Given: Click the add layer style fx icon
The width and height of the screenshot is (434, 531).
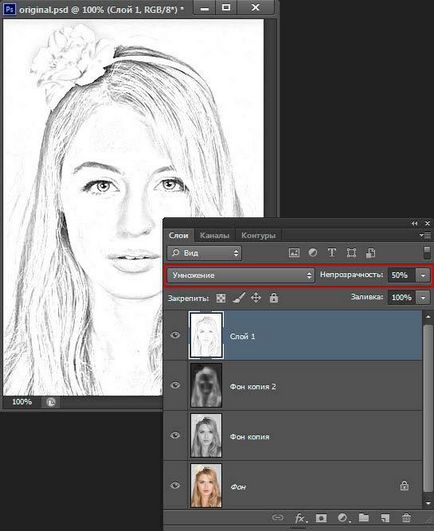Looking at the screenshot, I should 300,518.
